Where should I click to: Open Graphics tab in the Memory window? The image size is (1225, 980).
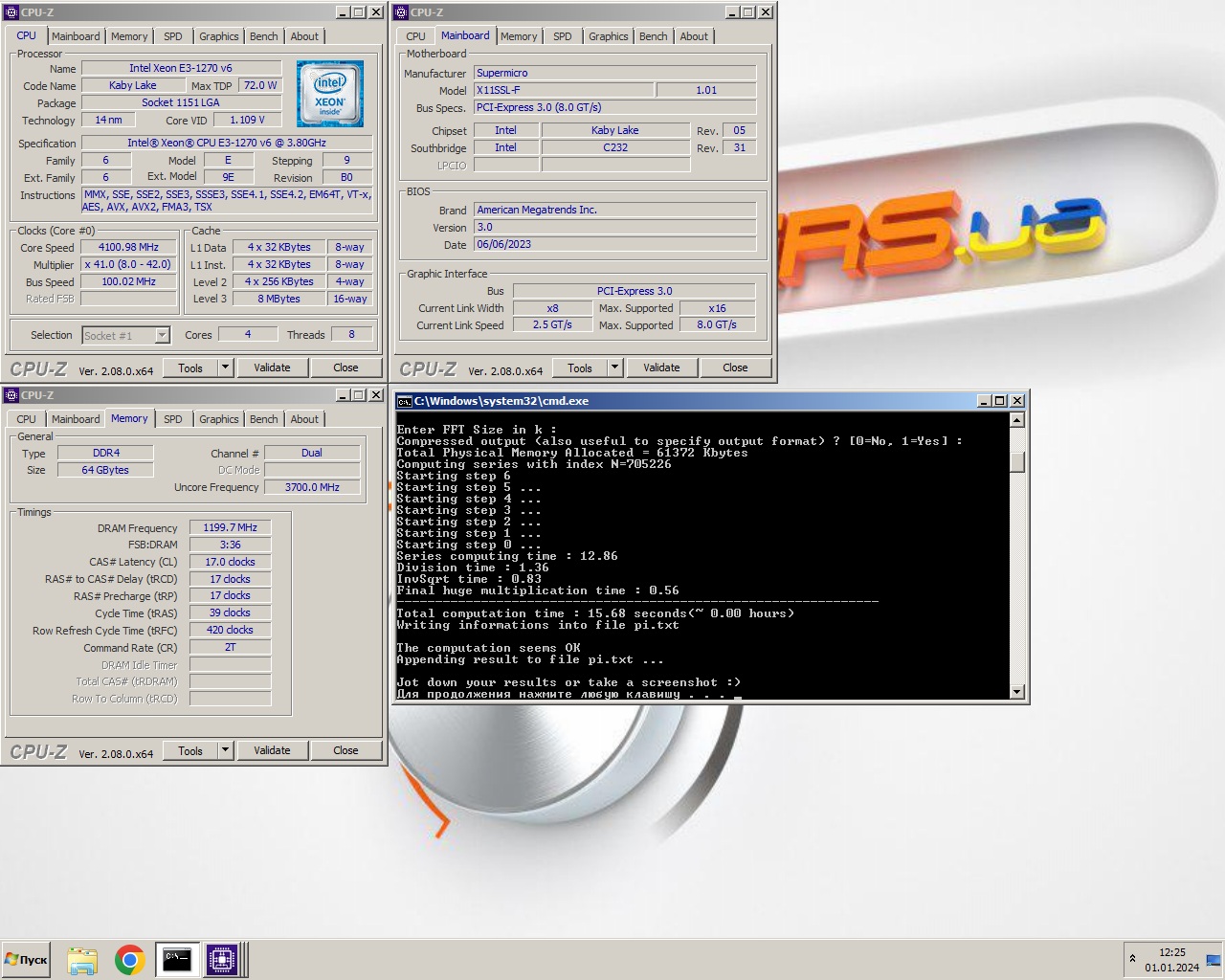point(219,419)
